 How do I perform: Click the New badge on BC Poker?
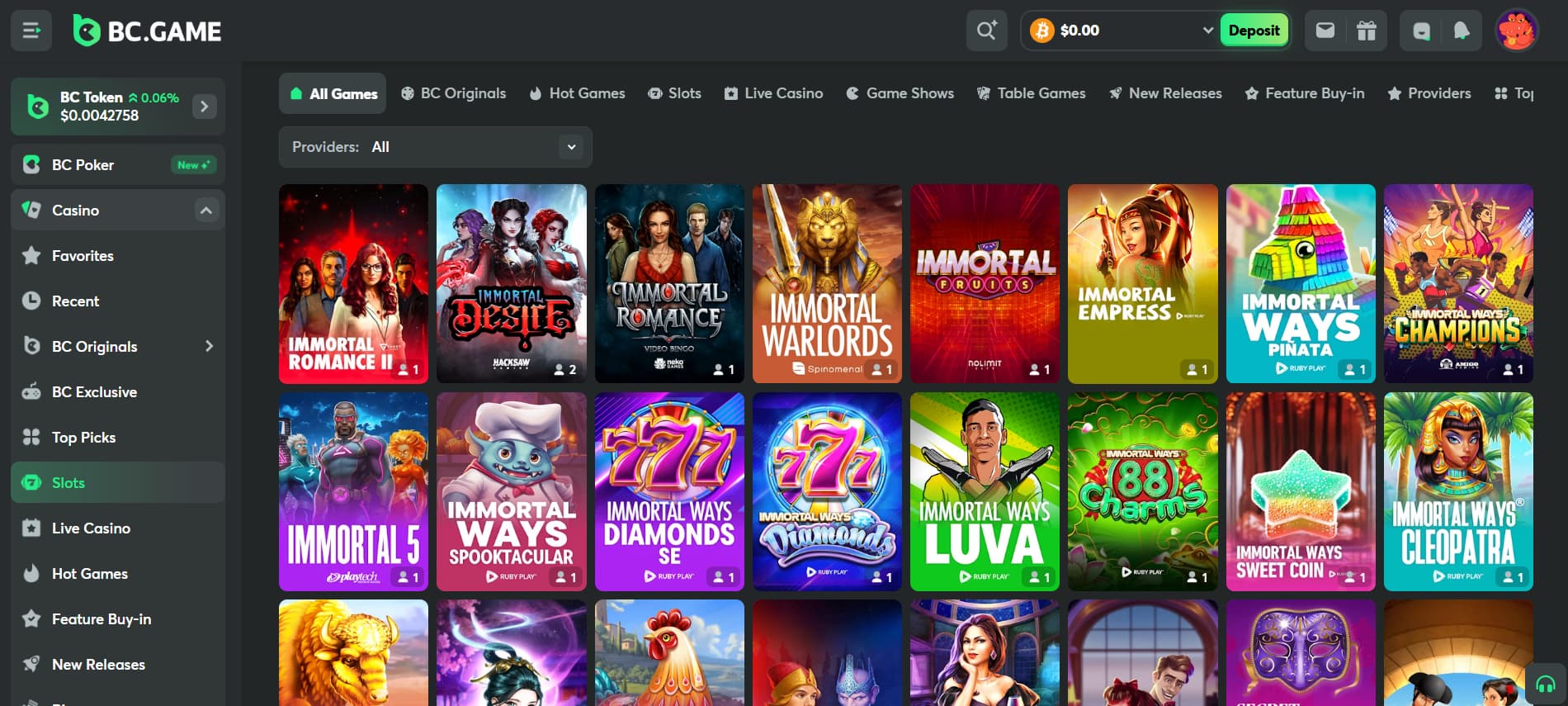193,165
